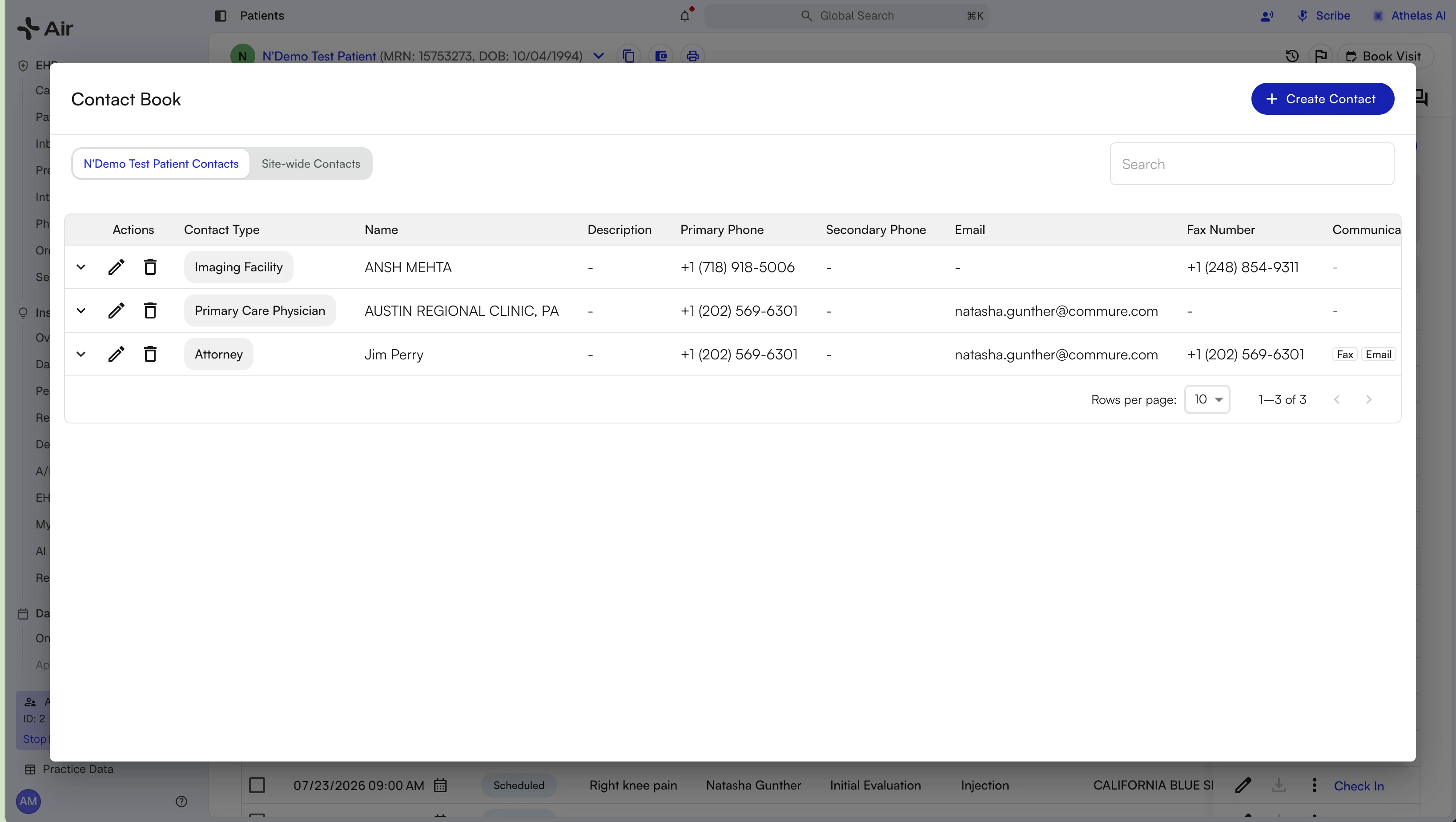The width and height of the screenshot is (1456, 822).
Task: Open the Rows per page dropdown
Action: coord(1207,399)
